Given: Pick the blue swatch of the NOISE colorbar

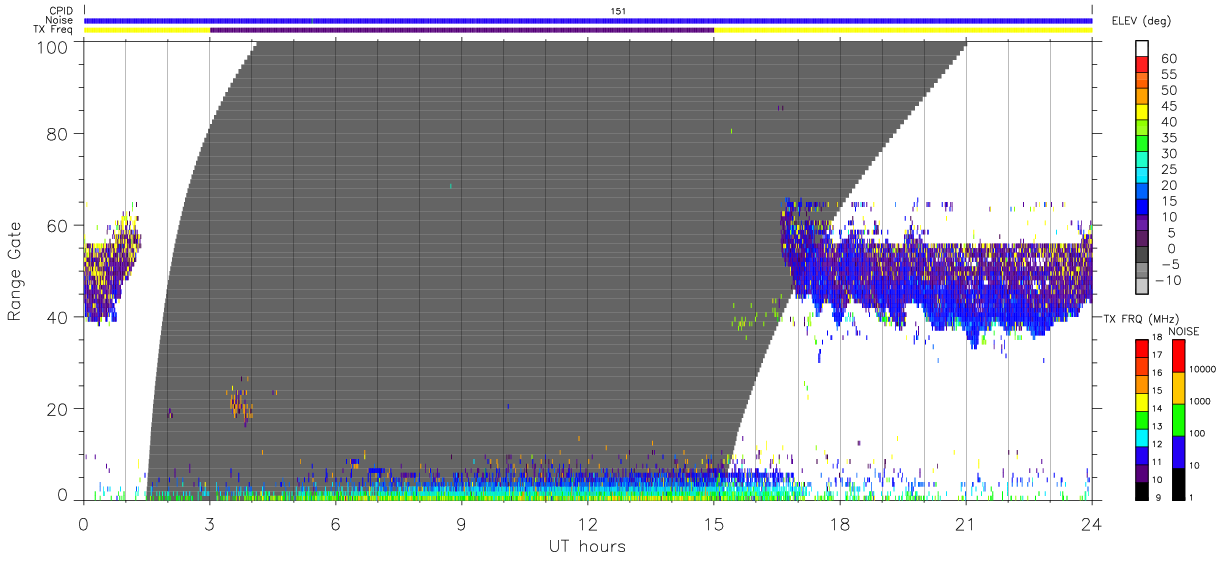Looking at the screenshot, I should click(1179, 452).
